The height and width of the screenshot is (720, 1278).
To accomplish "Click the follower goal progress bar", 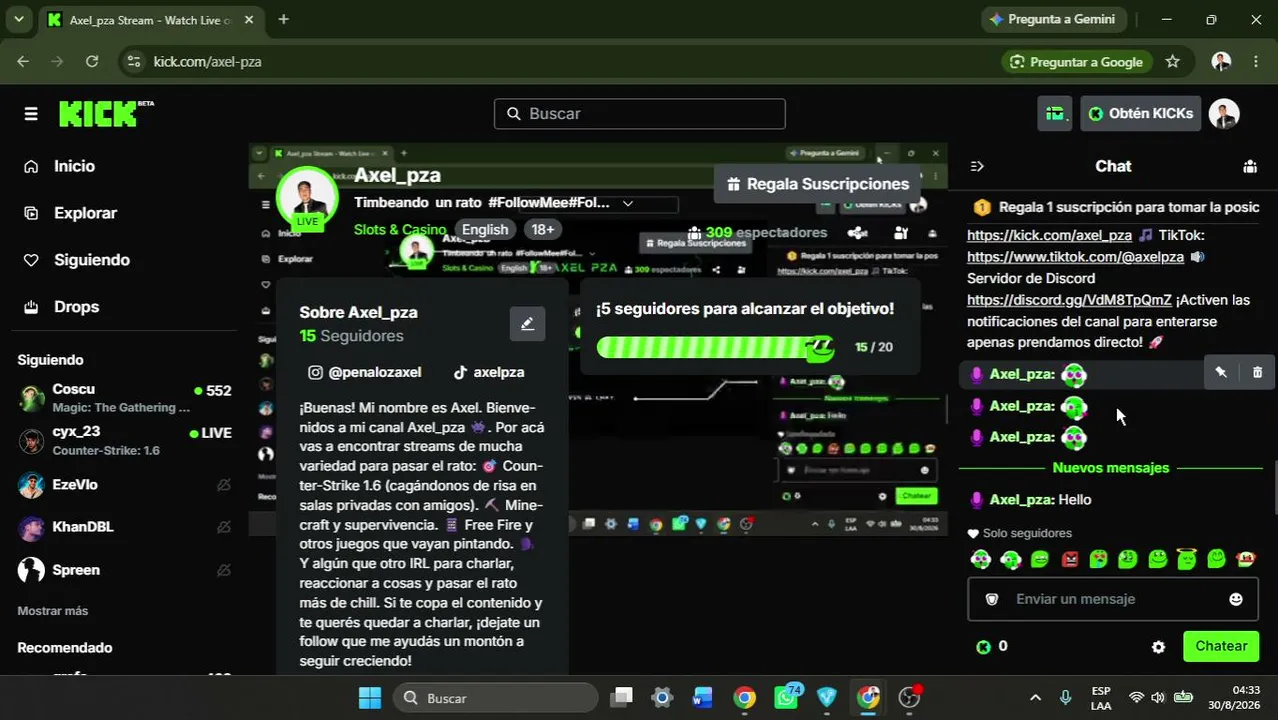I will (x=714, y=347).
